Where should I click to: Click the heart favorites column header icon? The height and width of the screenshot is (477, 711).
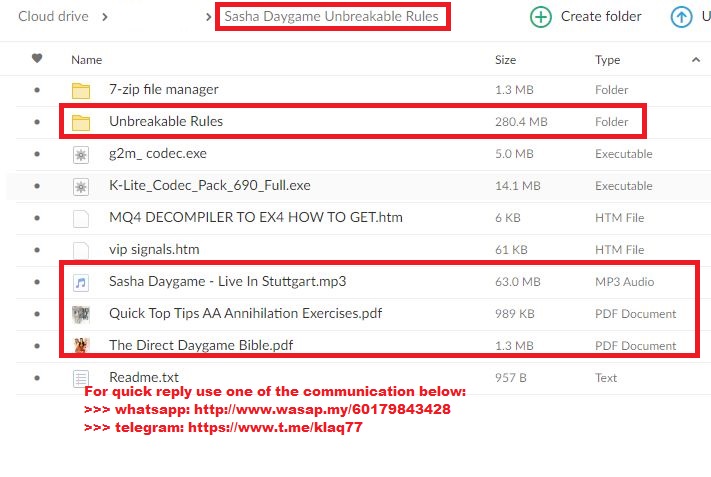coord(37,58)
